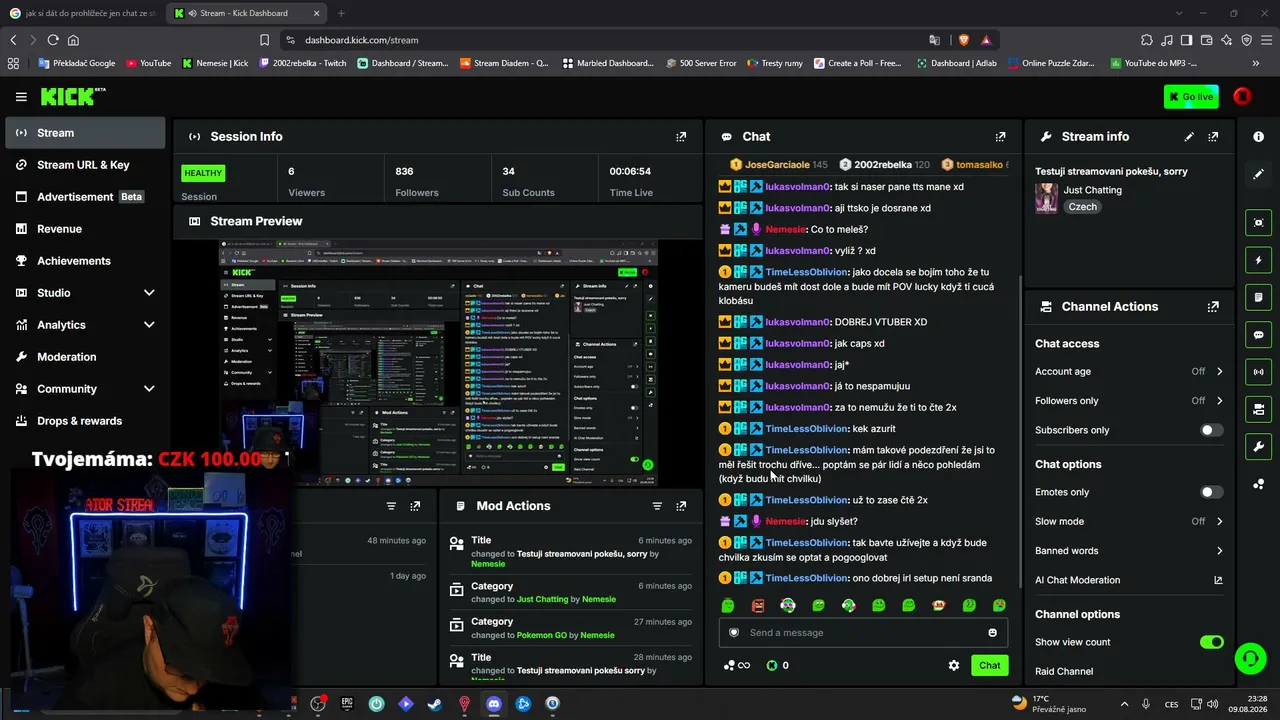Open the browser tab list dropdown
1280x720 pixels.
tap(1179, 13)
